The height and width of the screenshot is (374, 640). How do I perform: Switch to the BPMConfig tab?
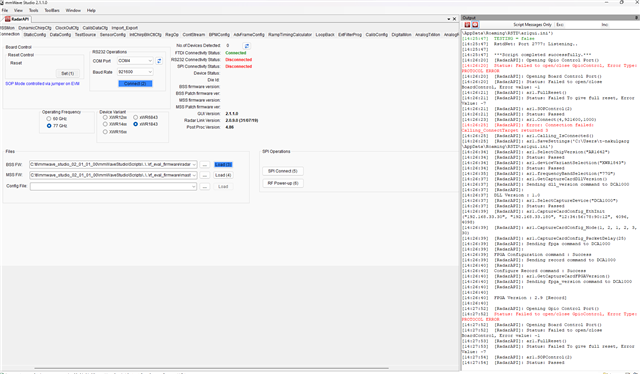219,35
